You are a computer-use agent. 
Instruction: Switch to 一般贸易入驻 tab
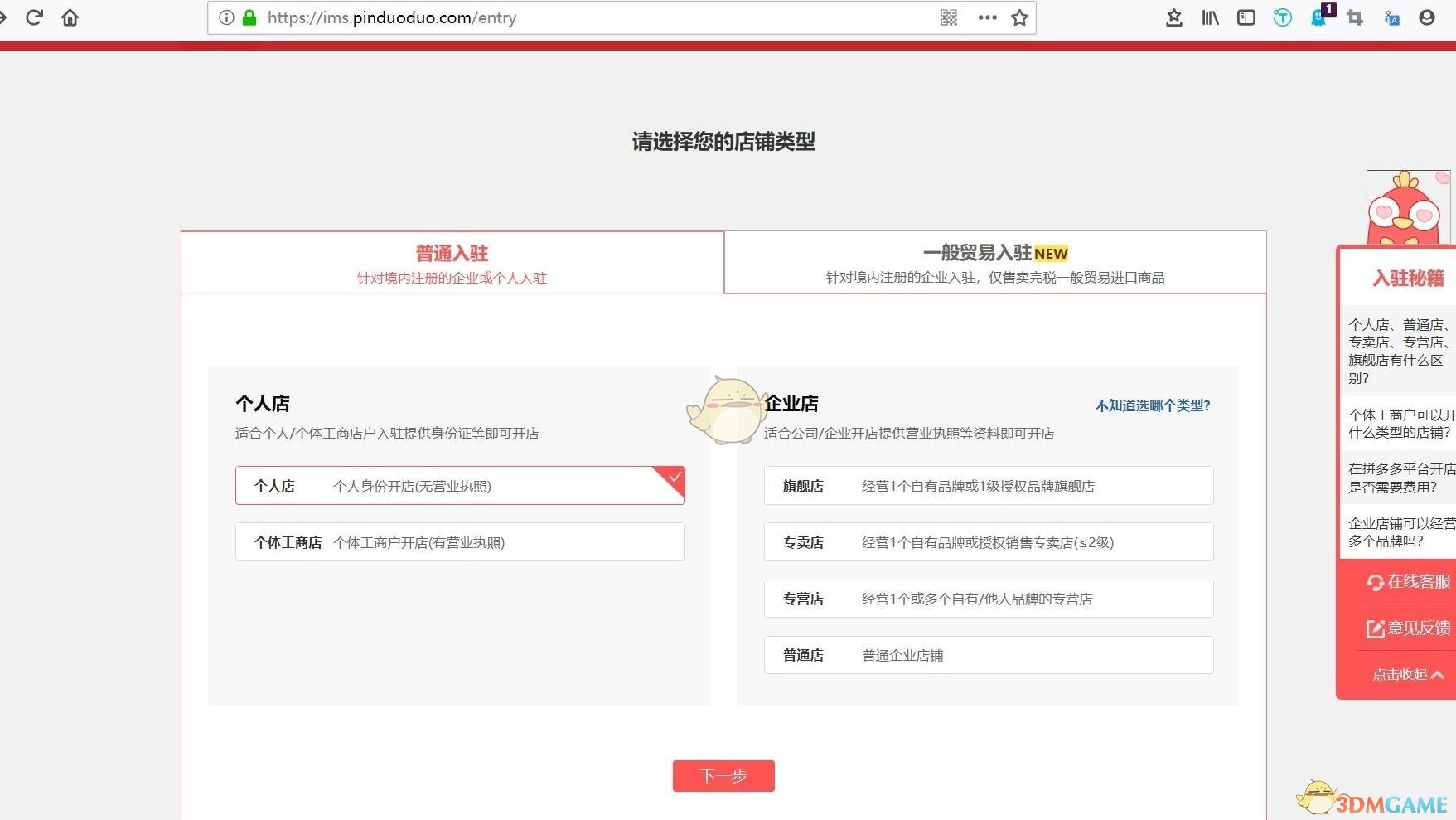[x=995, y=263]
